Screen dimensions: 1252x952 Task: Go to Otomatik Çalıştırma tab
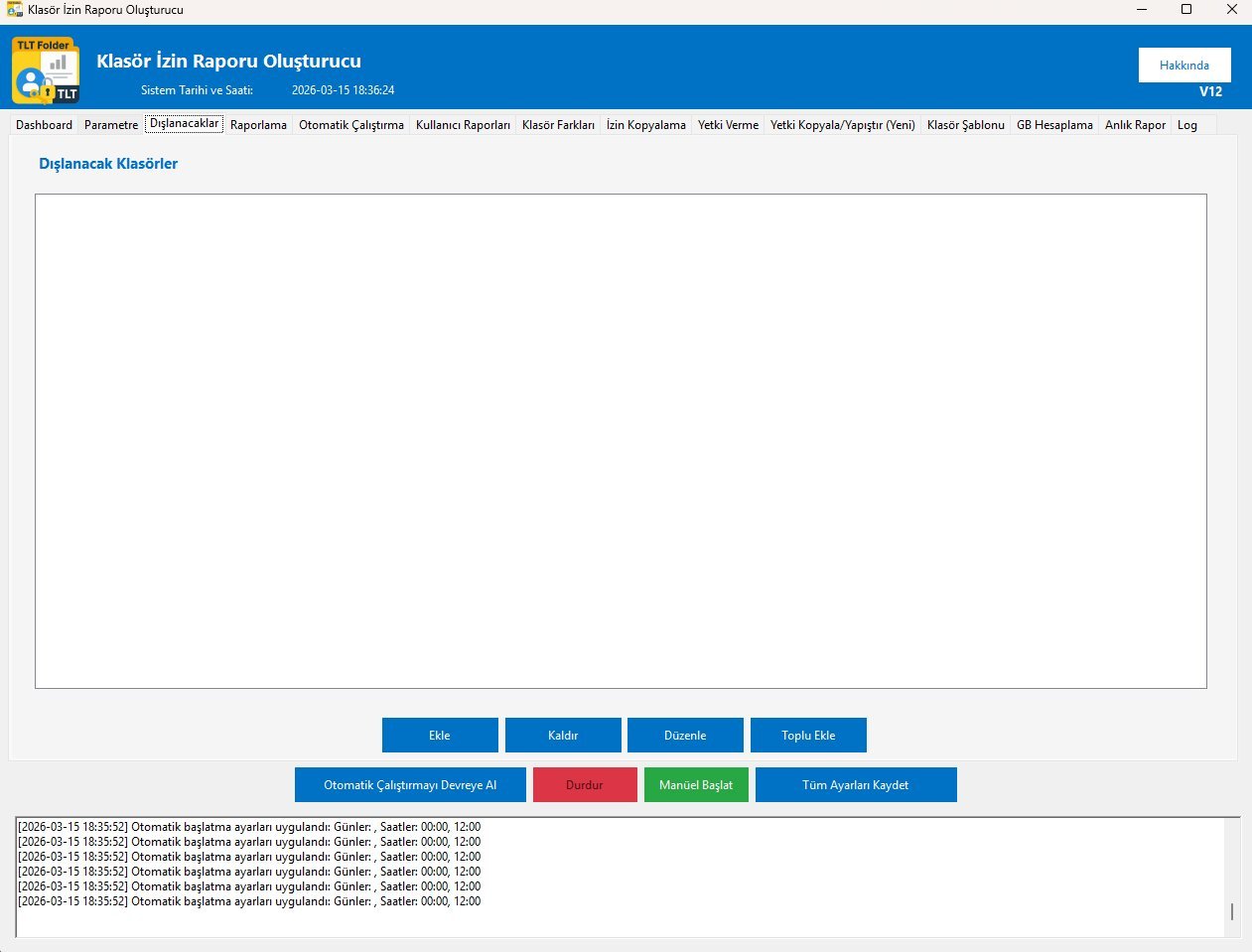[350, 125]
